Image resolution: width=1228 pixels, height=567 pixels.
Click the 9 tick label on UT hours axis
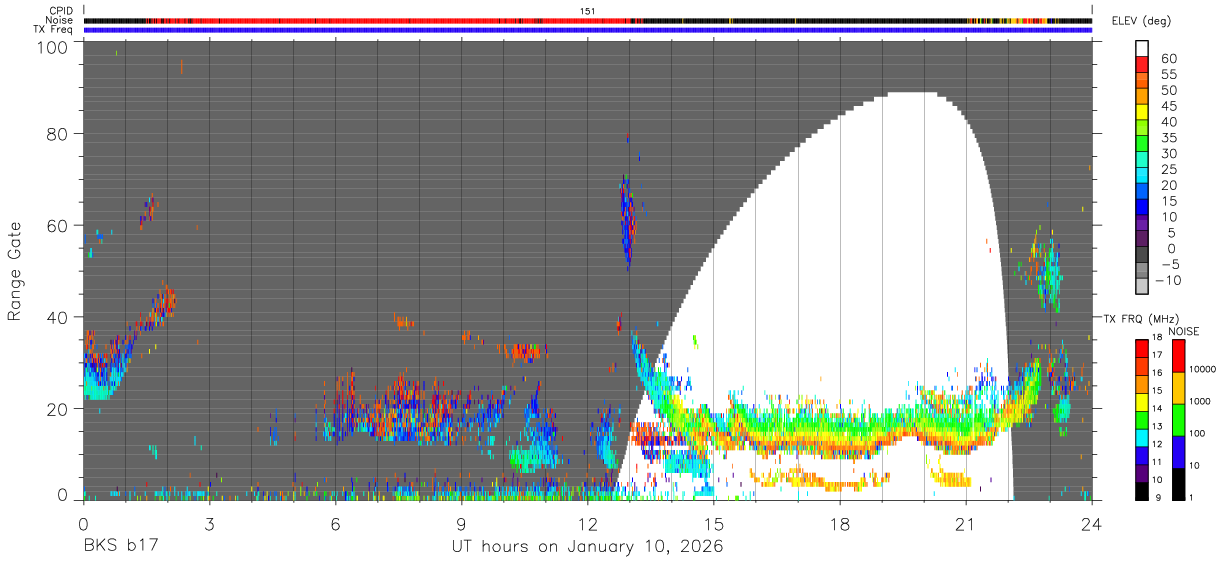coord(461,523)
